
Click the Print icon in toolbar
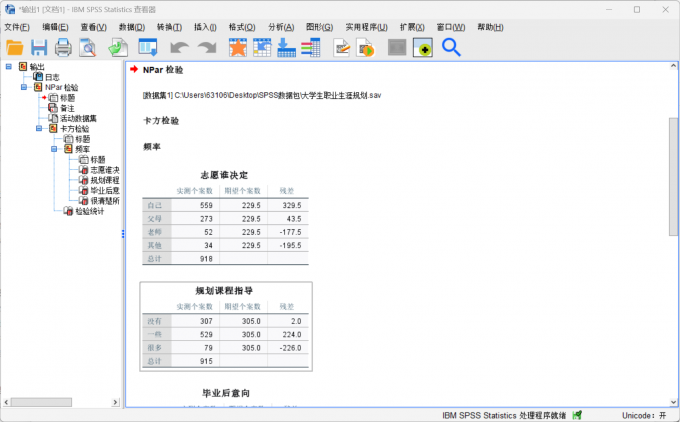(x=63, y=47)
